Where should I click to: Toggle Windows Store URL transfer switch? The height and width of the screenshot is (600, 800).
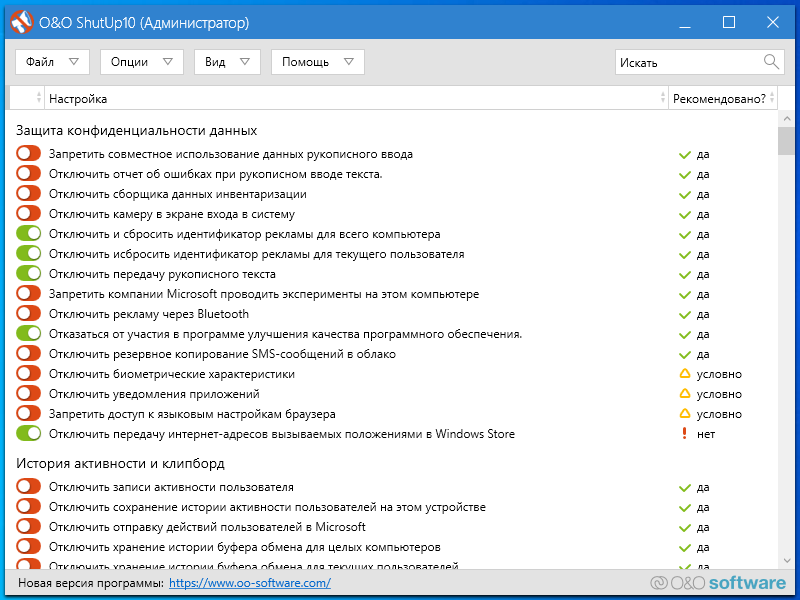tap(29, 433)
